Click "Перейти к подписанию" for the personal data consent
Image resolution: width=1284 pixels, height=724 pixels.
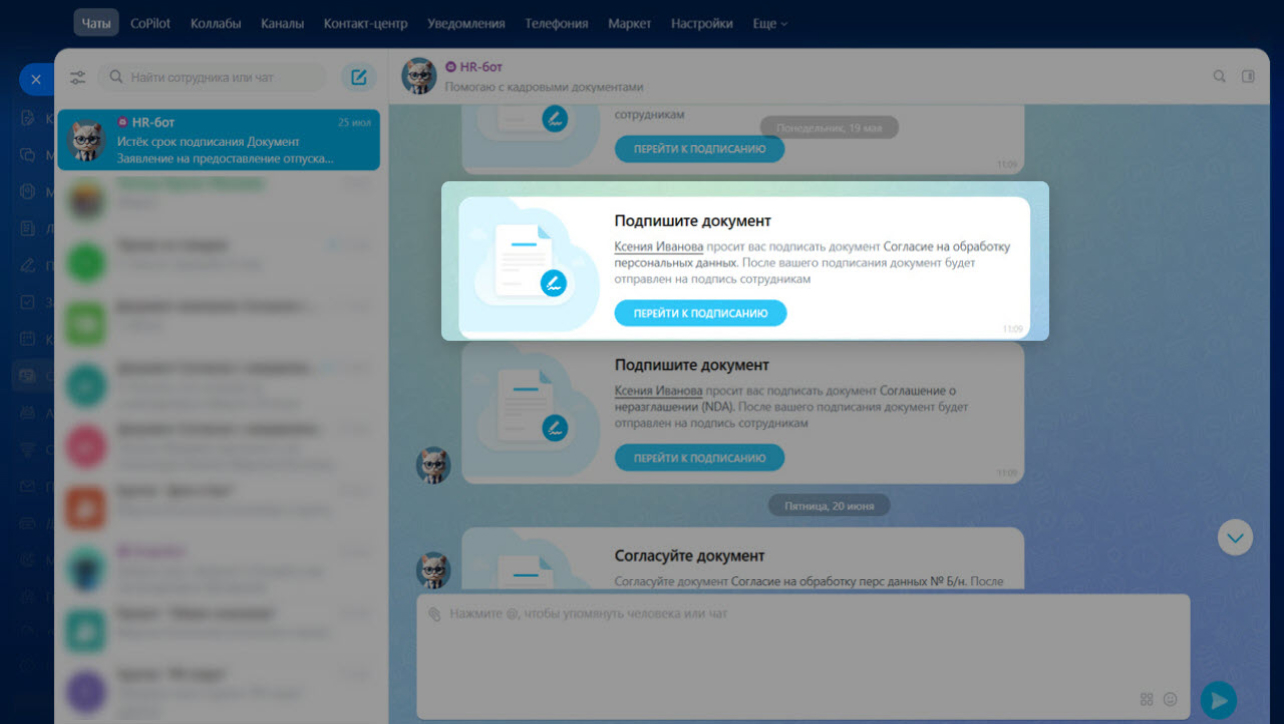click(700, 313)
